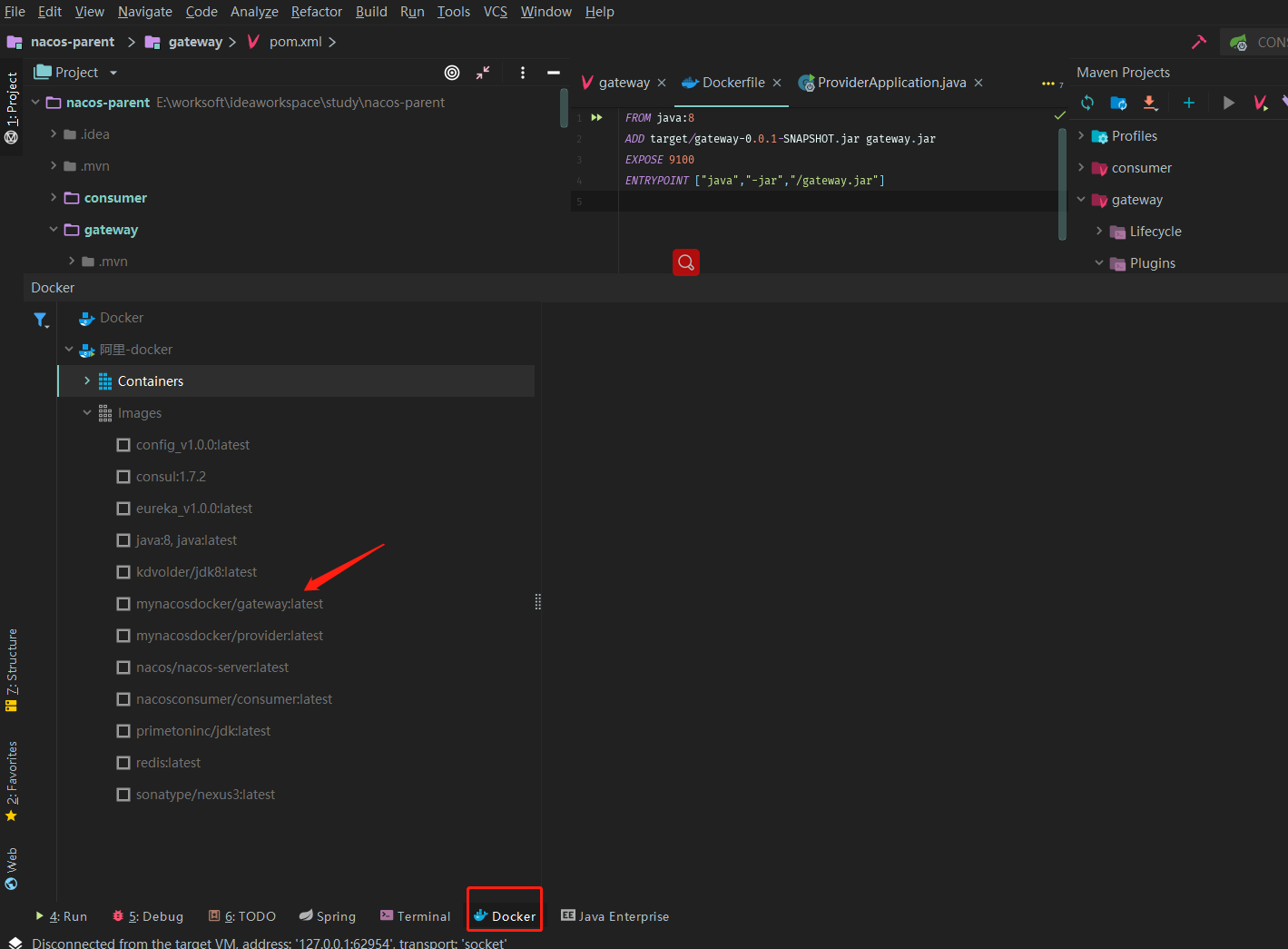Reimport Maven projects refresh icon
This screenshot has height=949, width=1288.
(1087, 103)
